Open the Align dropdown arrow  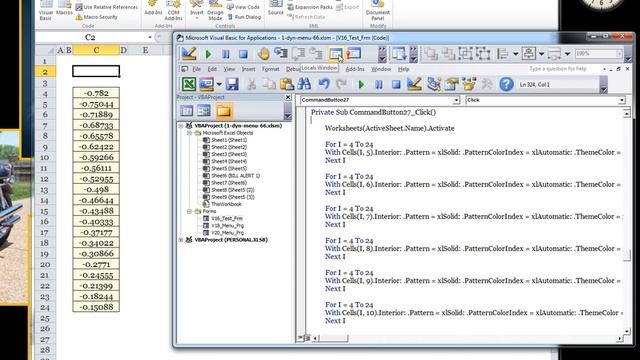pyautogui.click(x=516, y=54)
